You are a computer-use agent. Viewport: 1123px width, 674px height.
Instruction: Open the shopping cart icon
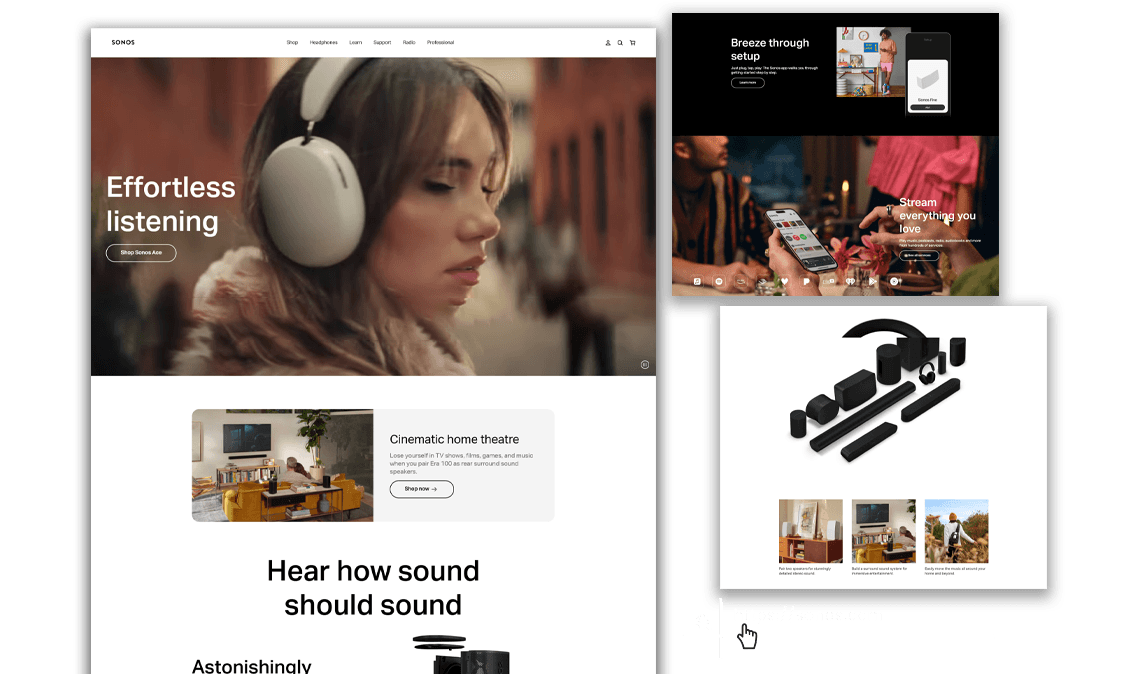pyautogui.click(x=632, y=43)
